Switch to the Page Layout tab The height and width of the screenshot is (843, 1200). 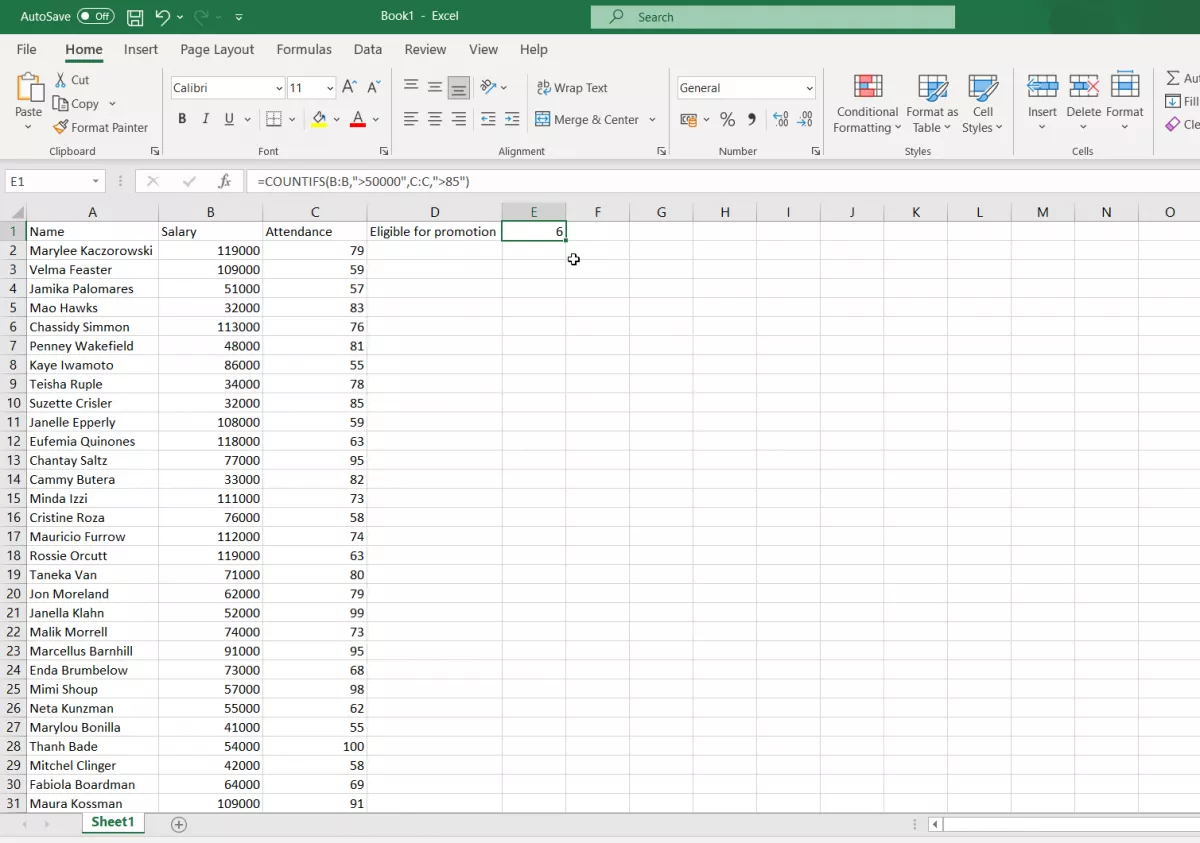217,49
